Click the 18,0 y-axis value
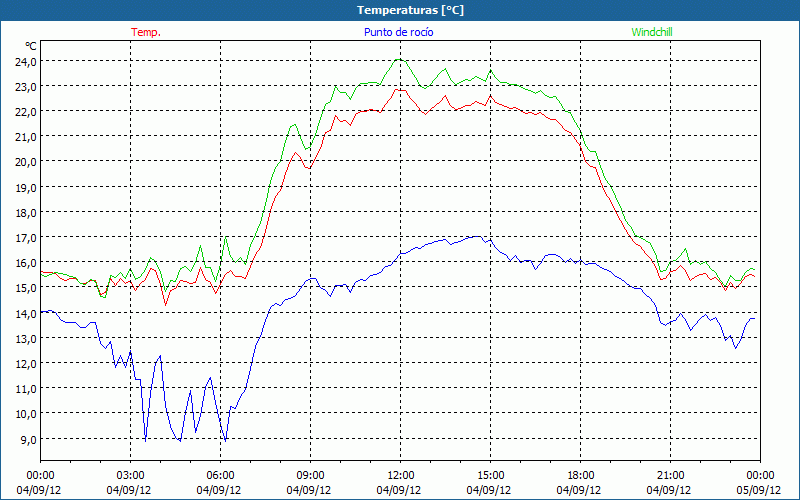This screenshot has height=500, width=800. [x=27, y=213]
